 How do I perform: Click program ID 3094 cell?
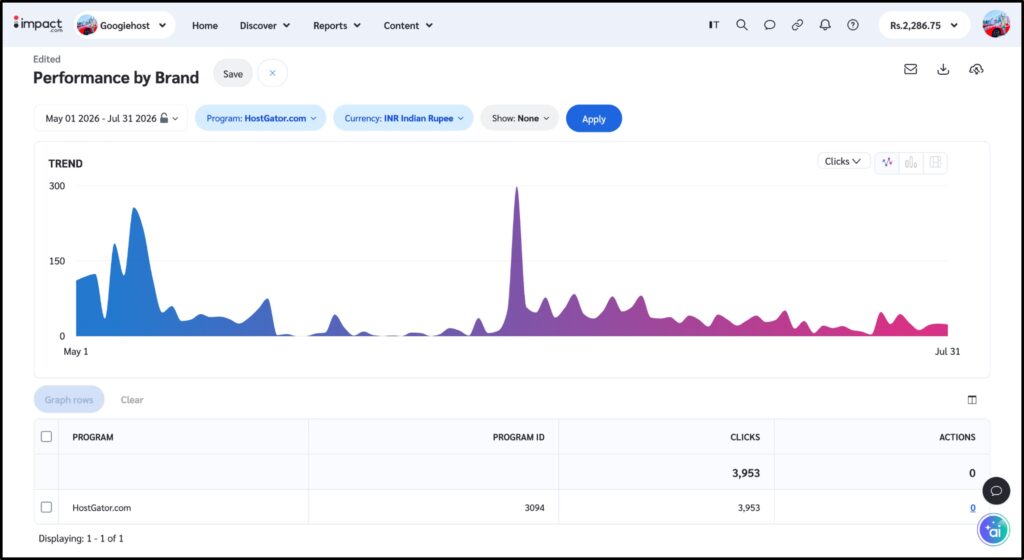pyautogui.click(x=534, y=507)
